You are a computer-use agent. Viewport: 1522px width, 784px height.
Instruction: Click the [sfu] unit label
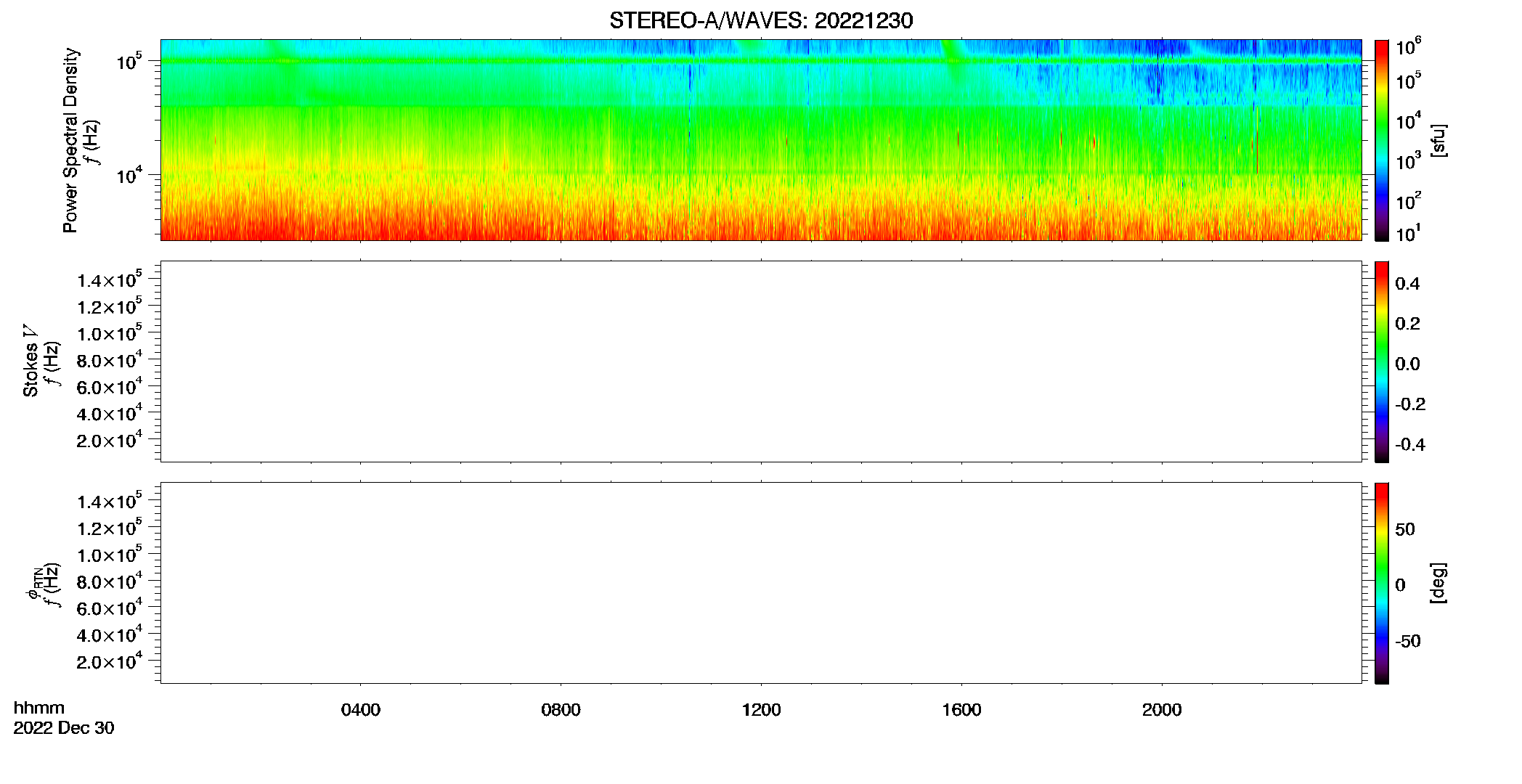pyautogui.click(x=1438, y=140)
